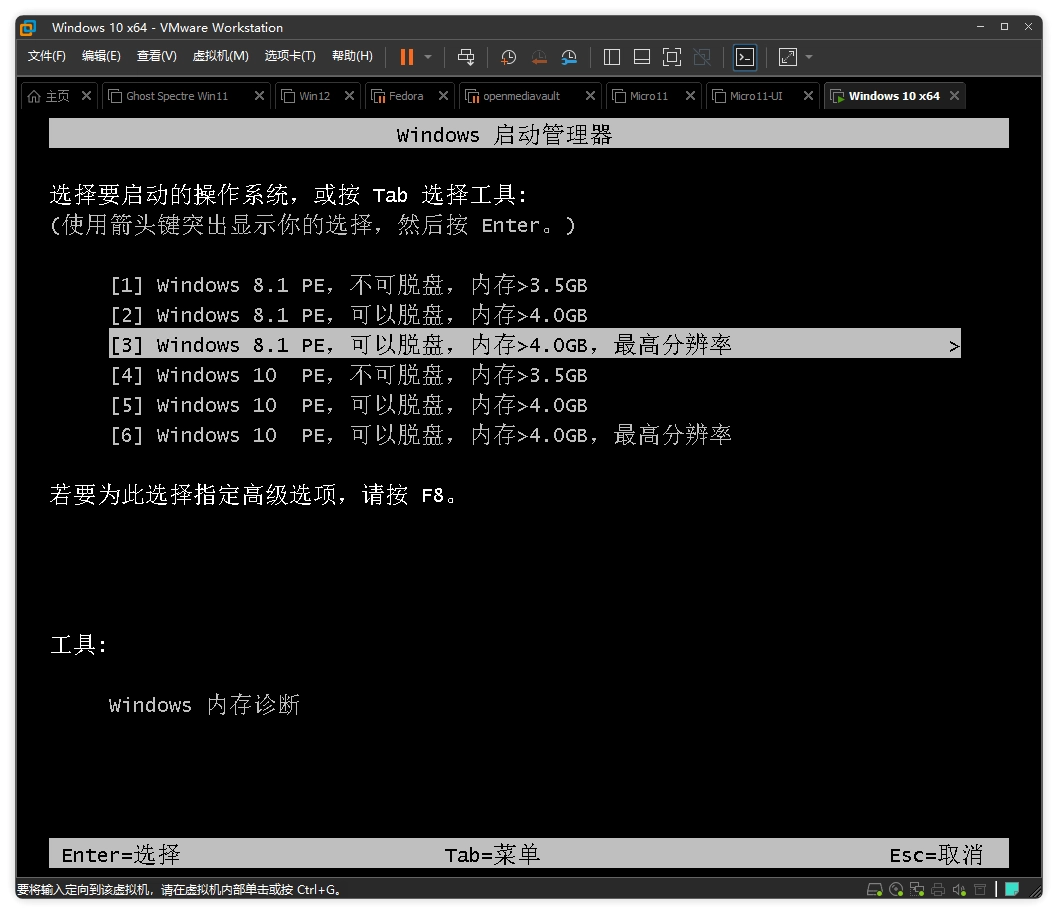Click the sound card status icon
The image size is (1058, 914).
point(959,889)
